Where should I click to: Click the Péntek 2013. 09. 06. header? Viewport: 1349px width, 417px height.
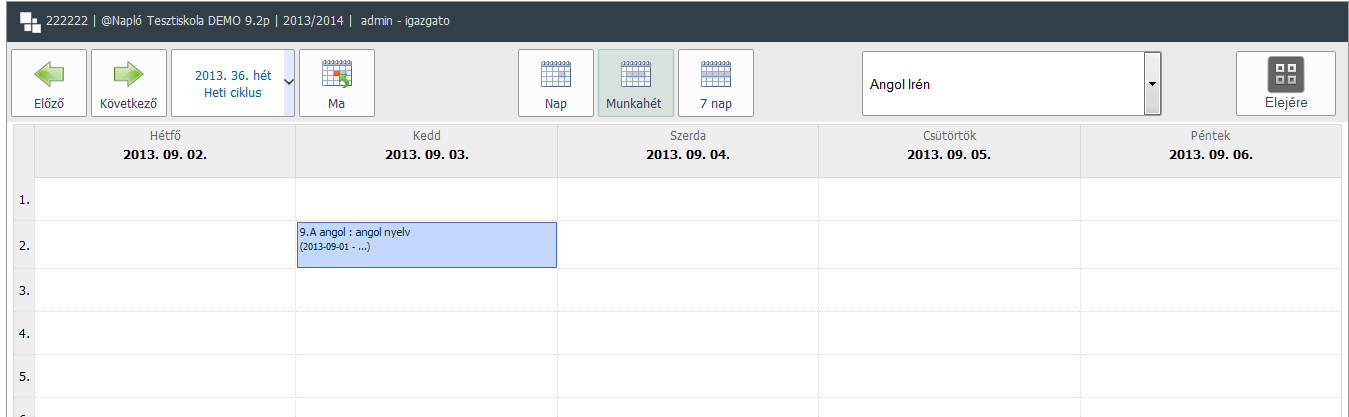click(x=1210, y=146)
